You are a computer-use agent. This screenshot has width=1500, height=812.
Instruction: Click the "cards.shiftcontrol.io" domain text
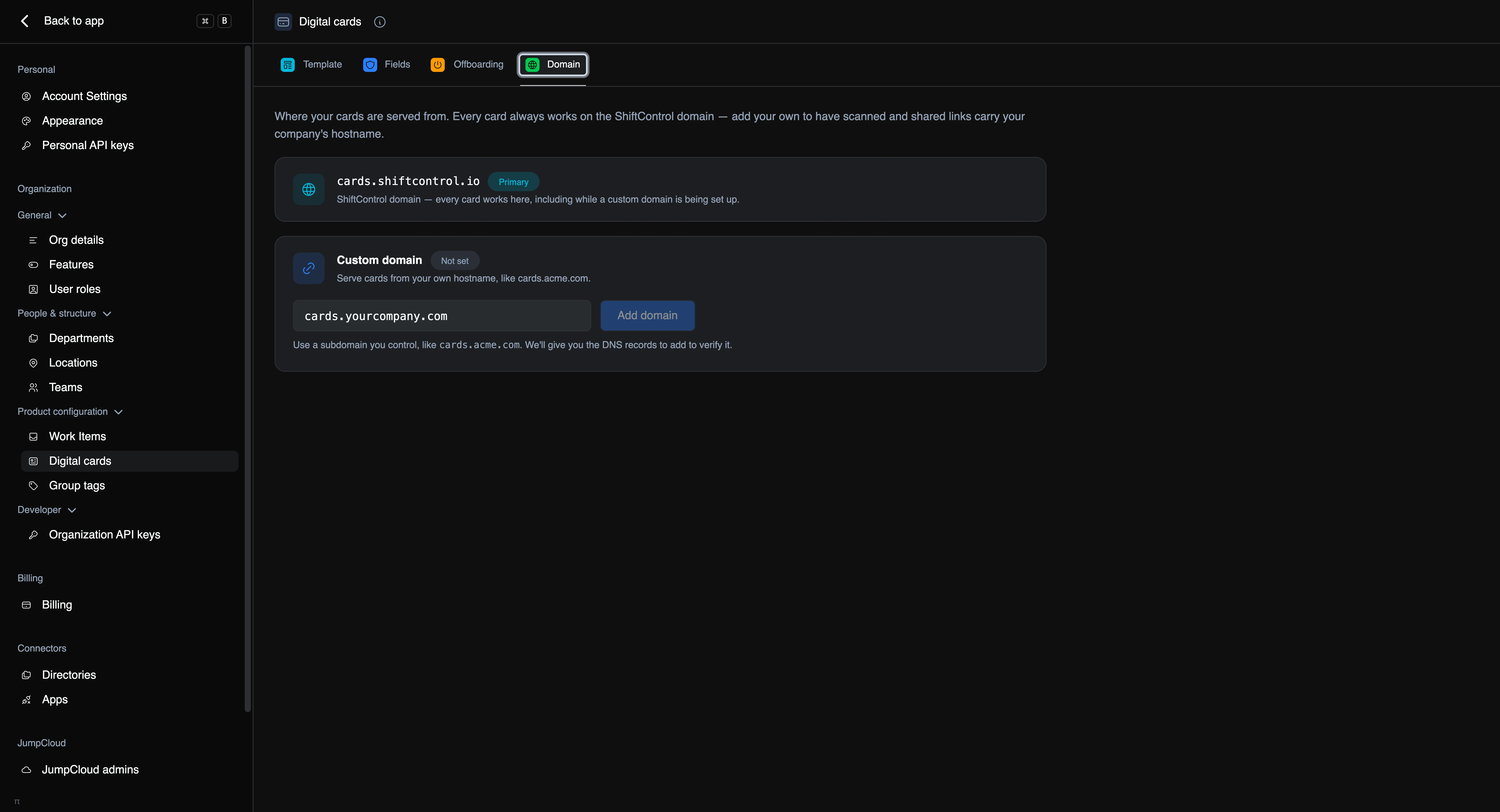[408, 182]
